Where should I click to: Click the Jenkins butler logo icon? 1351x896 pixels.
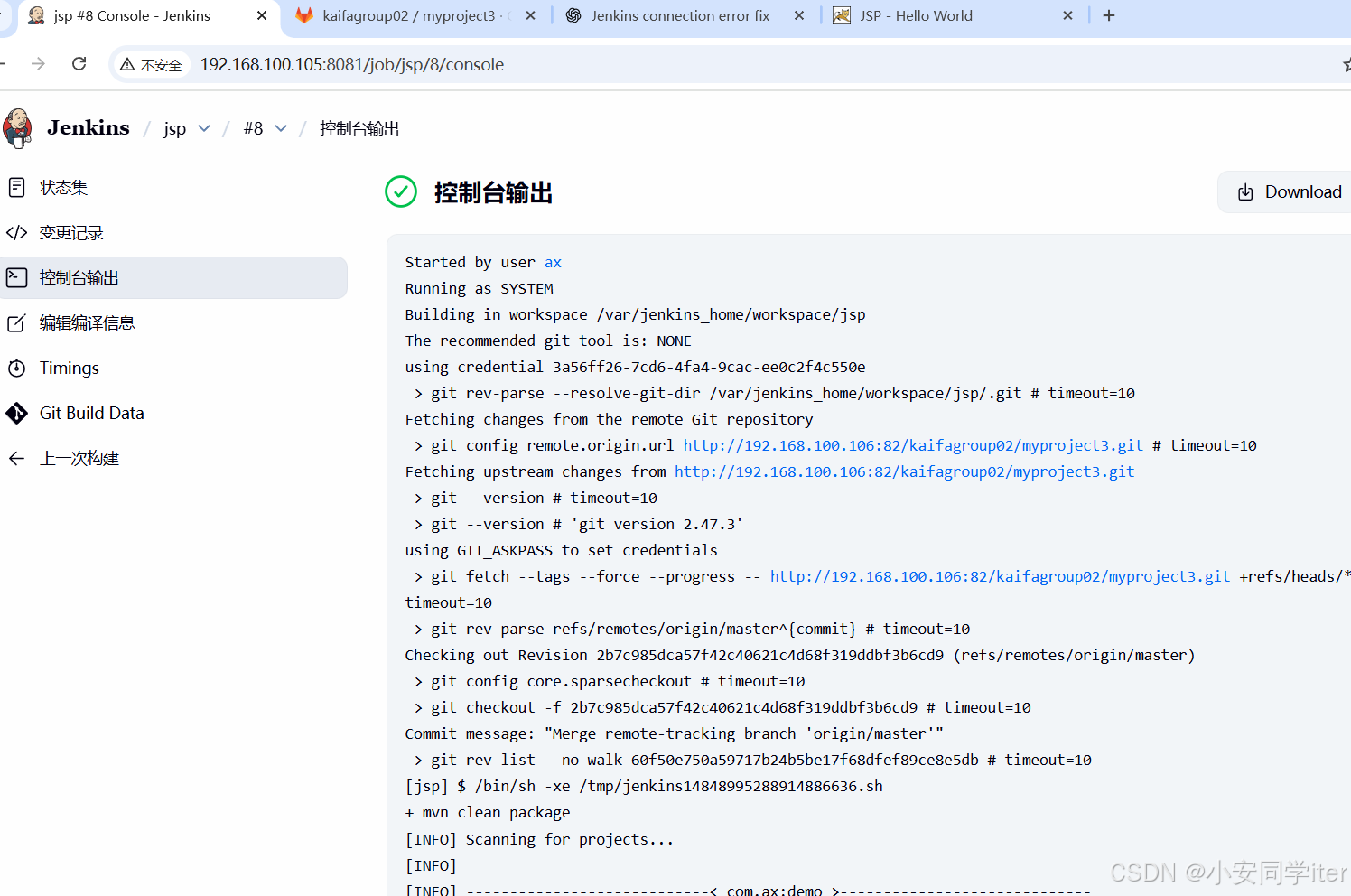(18, 128)
